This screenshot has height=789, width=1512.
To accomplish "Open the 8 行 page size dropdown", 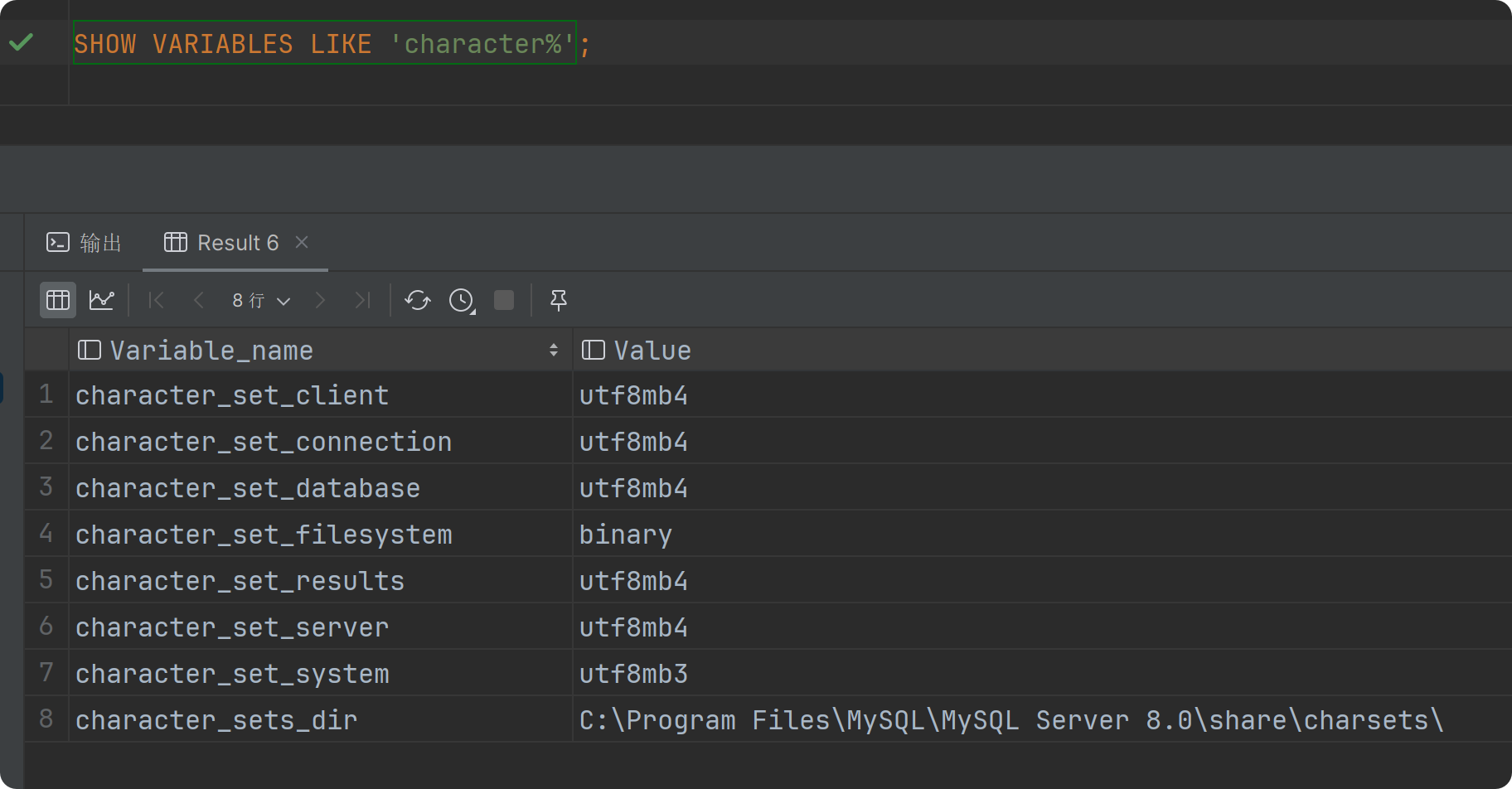I will [261, 300].
